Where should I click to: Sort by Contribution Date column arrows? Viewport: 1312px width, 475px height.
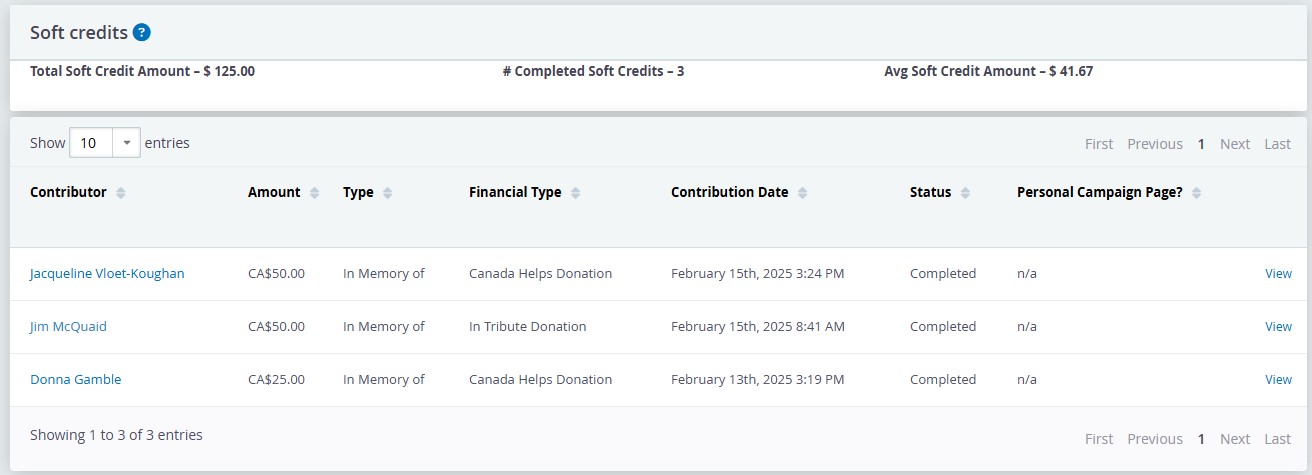(803, 193)
